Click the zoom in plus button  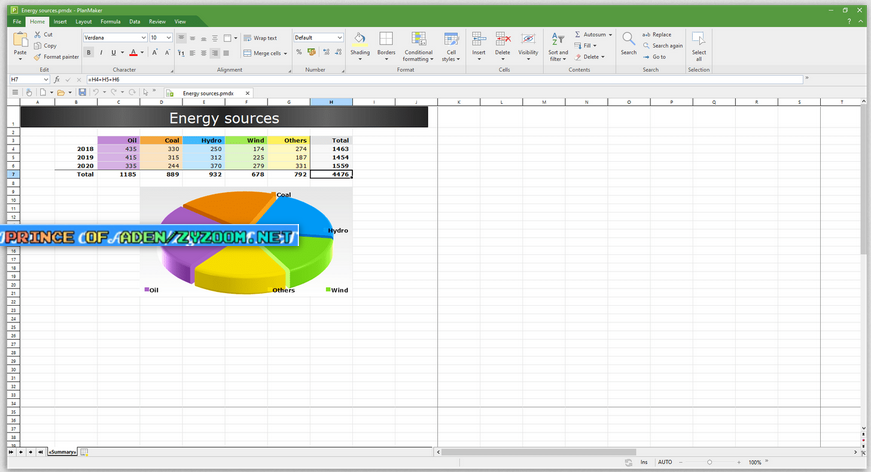pyautogui.click(x=739, y=462)
